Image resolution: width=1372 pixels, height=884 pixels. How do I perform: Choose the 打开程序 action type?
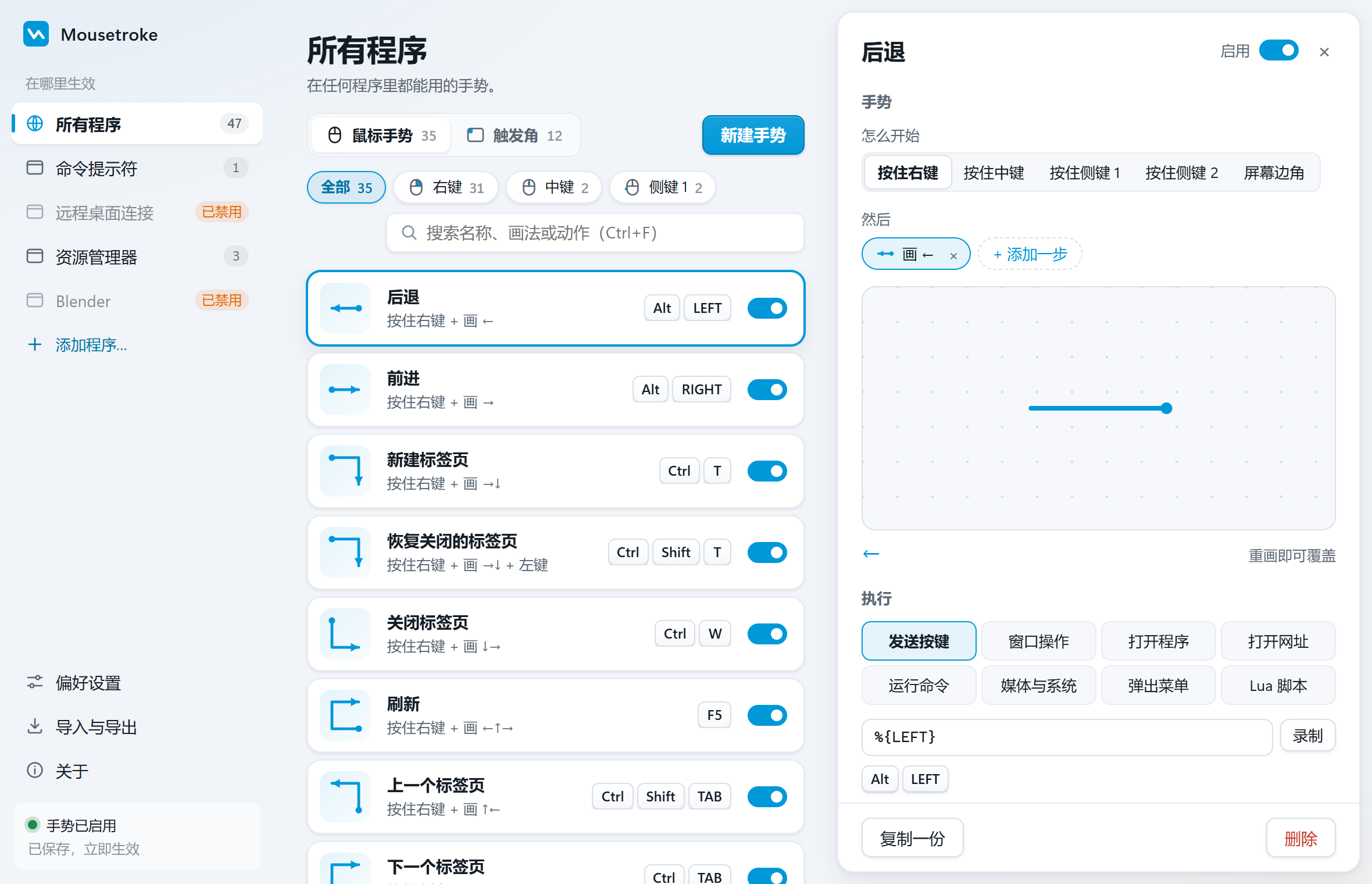pos(1158,641)
